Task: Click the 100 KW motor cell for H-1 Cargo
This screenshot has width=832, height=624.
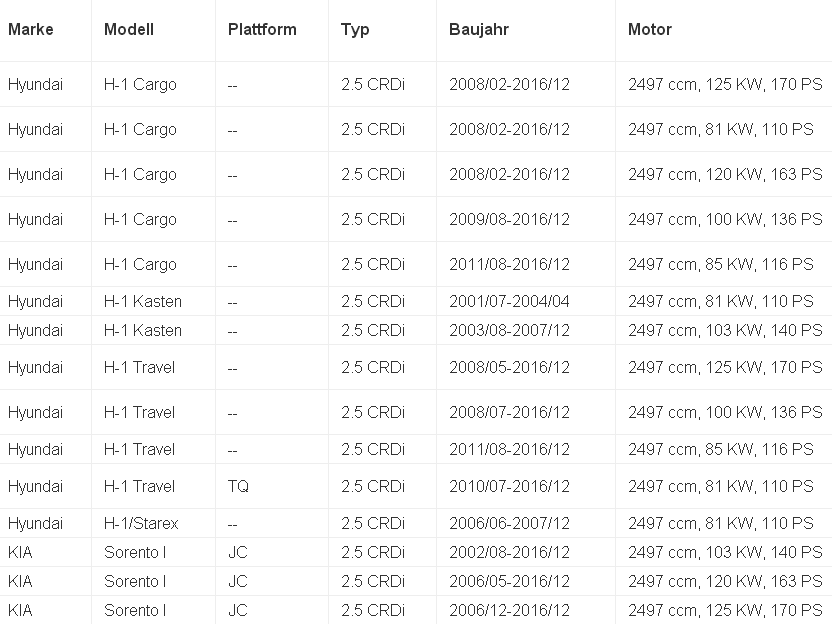Action: (725, 220)
